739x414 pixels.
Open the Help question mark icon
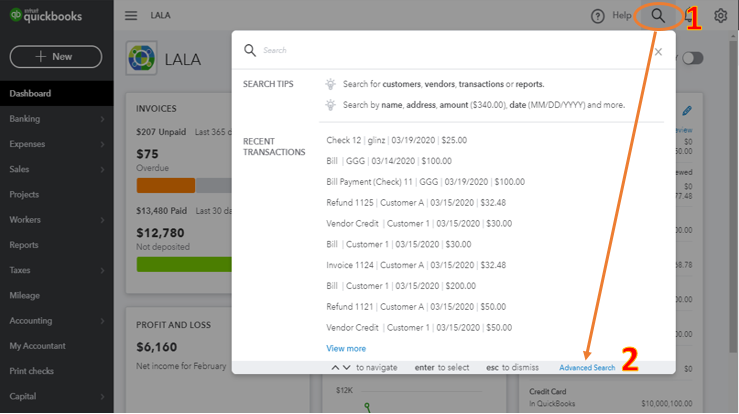point(598,16)
